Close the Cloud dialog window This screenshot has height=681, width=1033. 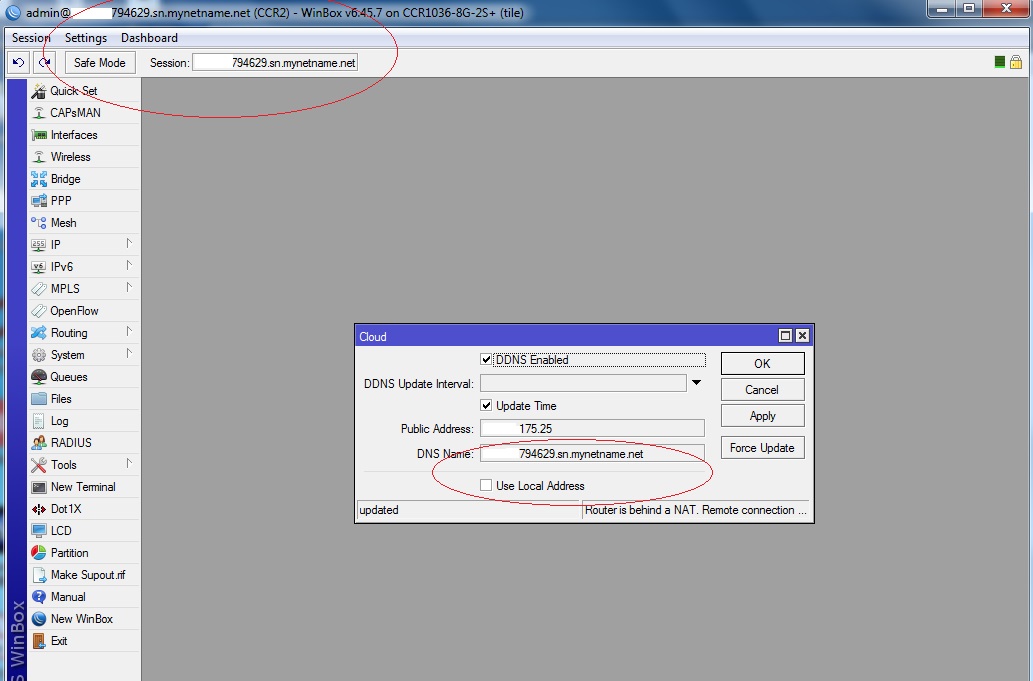click(x=802, y=336)
